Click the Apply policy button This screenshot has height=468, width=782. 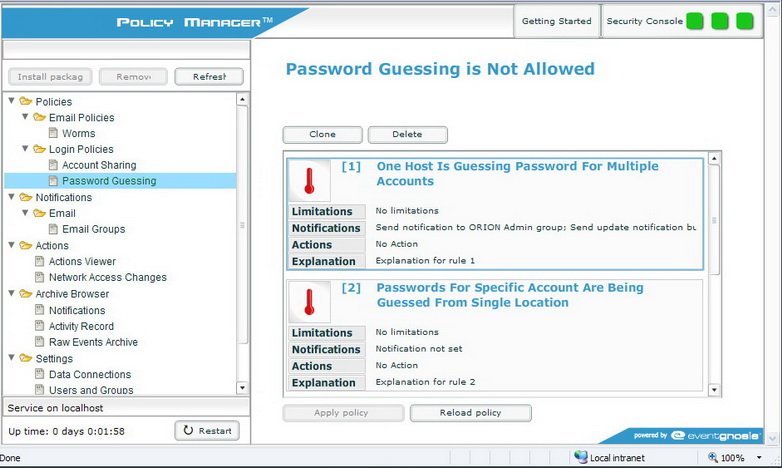(x=343, y=413)
